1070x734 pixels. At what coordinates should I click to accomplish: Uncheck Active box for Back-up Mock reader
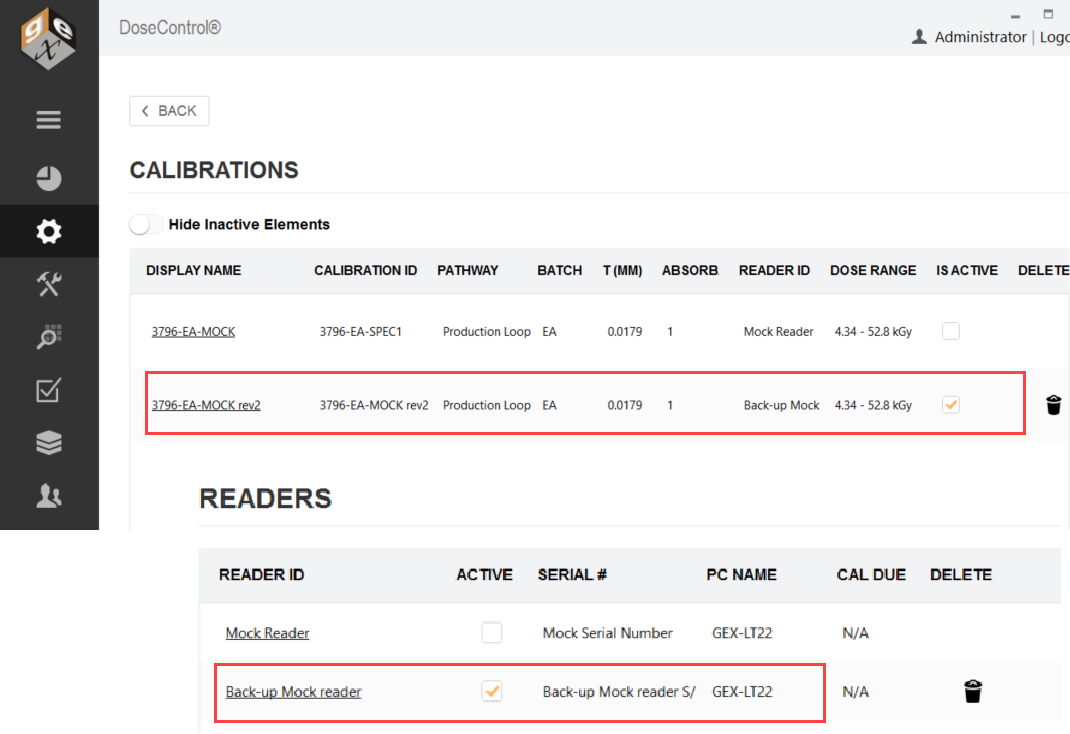tap(491, 691)
